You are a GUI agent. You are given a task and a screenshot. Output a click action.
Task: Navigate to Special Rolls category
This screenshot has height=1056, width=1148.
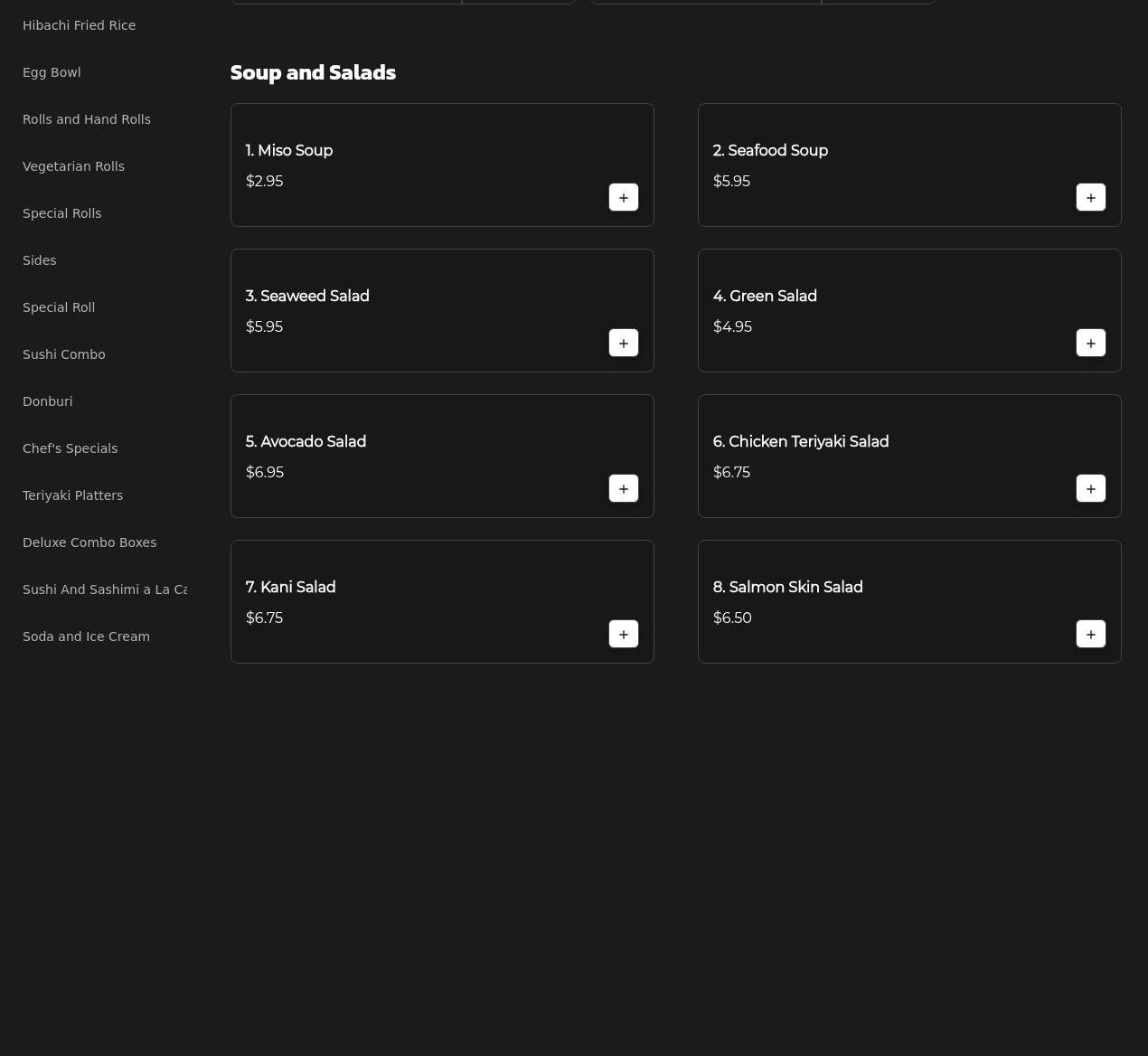tap(61, 213)
